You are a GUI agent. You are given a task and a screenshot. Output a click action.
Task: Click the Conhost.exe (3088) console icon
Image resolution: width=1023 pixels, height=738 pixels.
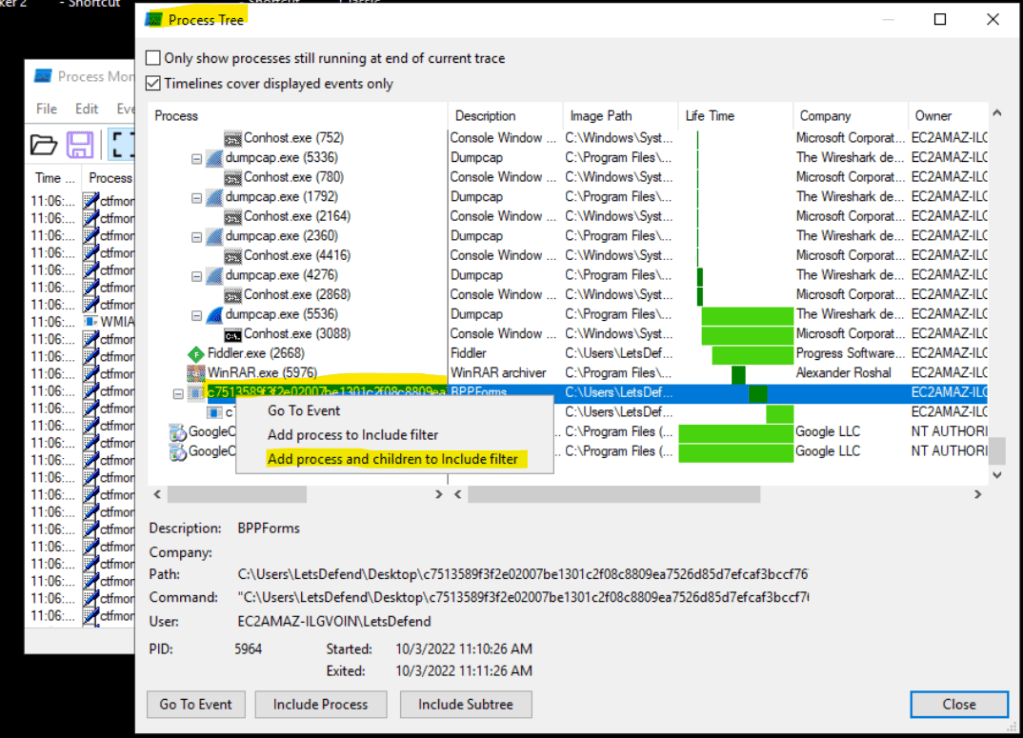(233, 334)
